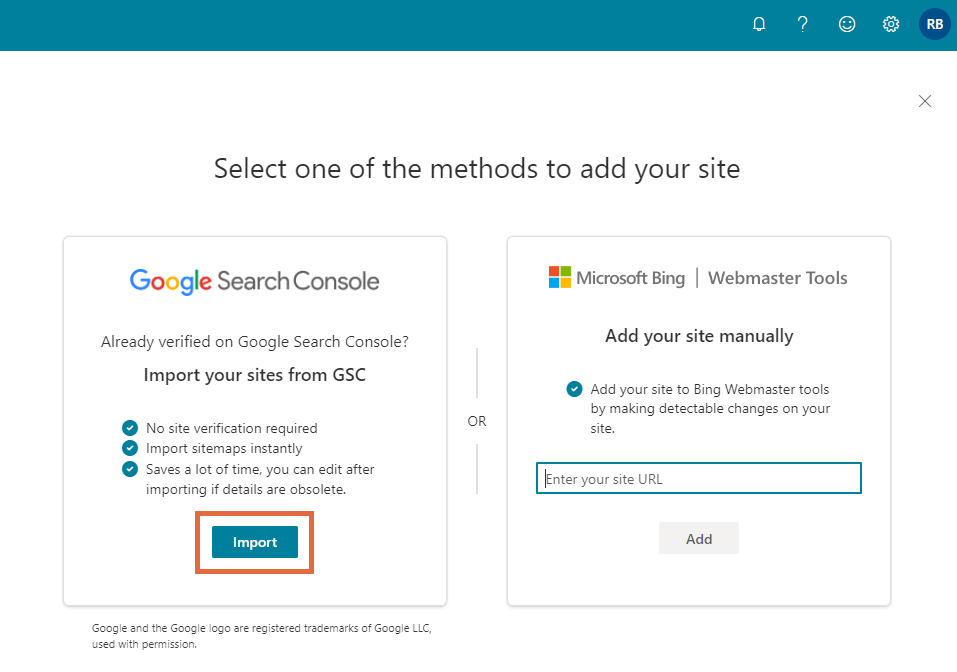Click checkmark beside "Import sitemaps instantly"

(130, 448)
